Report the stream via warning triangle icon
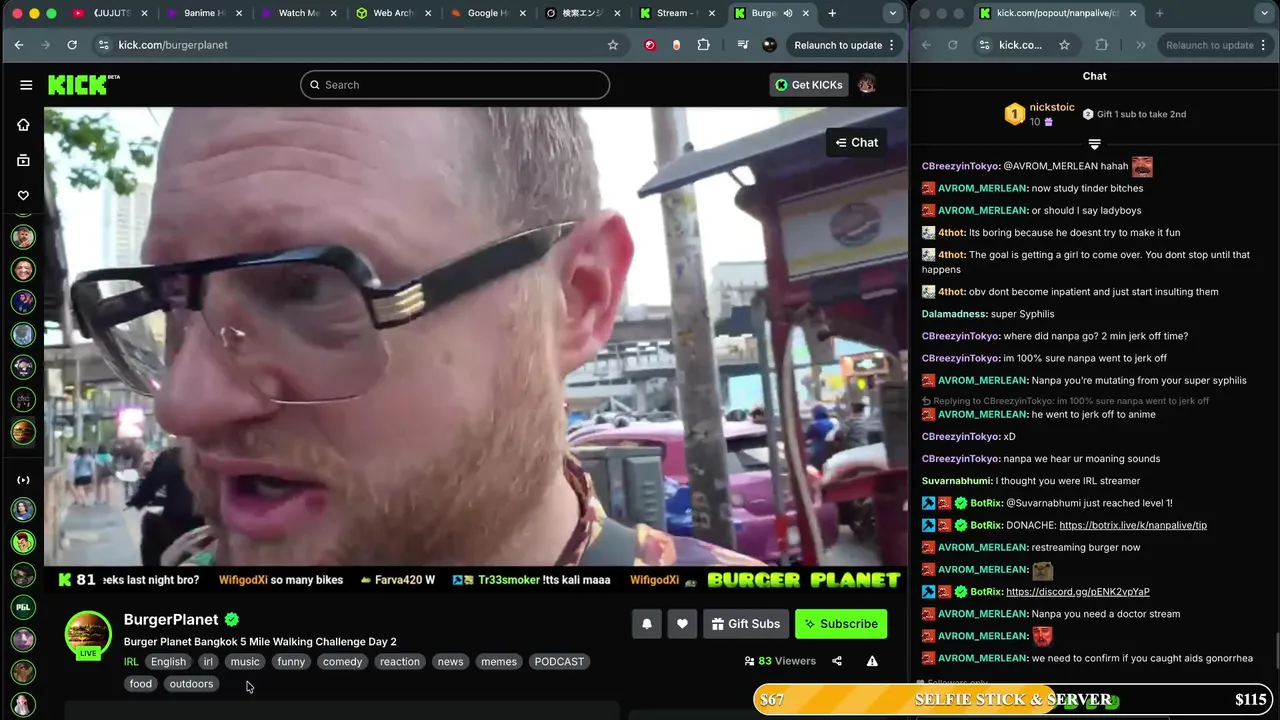The height and width of the screenshot is (720, 1280). (872, 661)
